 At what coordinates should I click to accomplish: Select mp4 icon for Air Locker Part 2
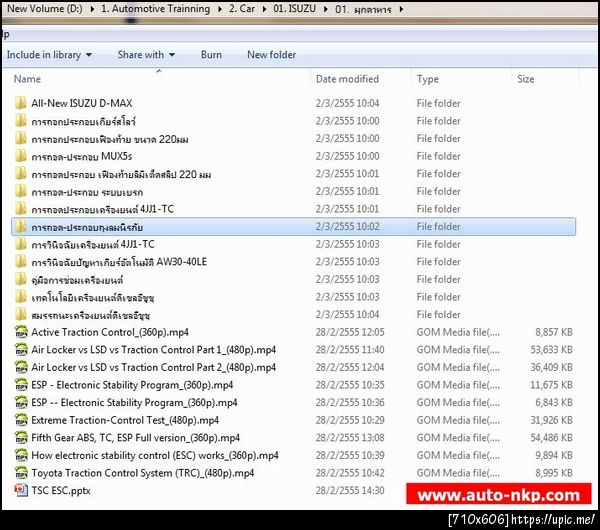click(21, 367)
